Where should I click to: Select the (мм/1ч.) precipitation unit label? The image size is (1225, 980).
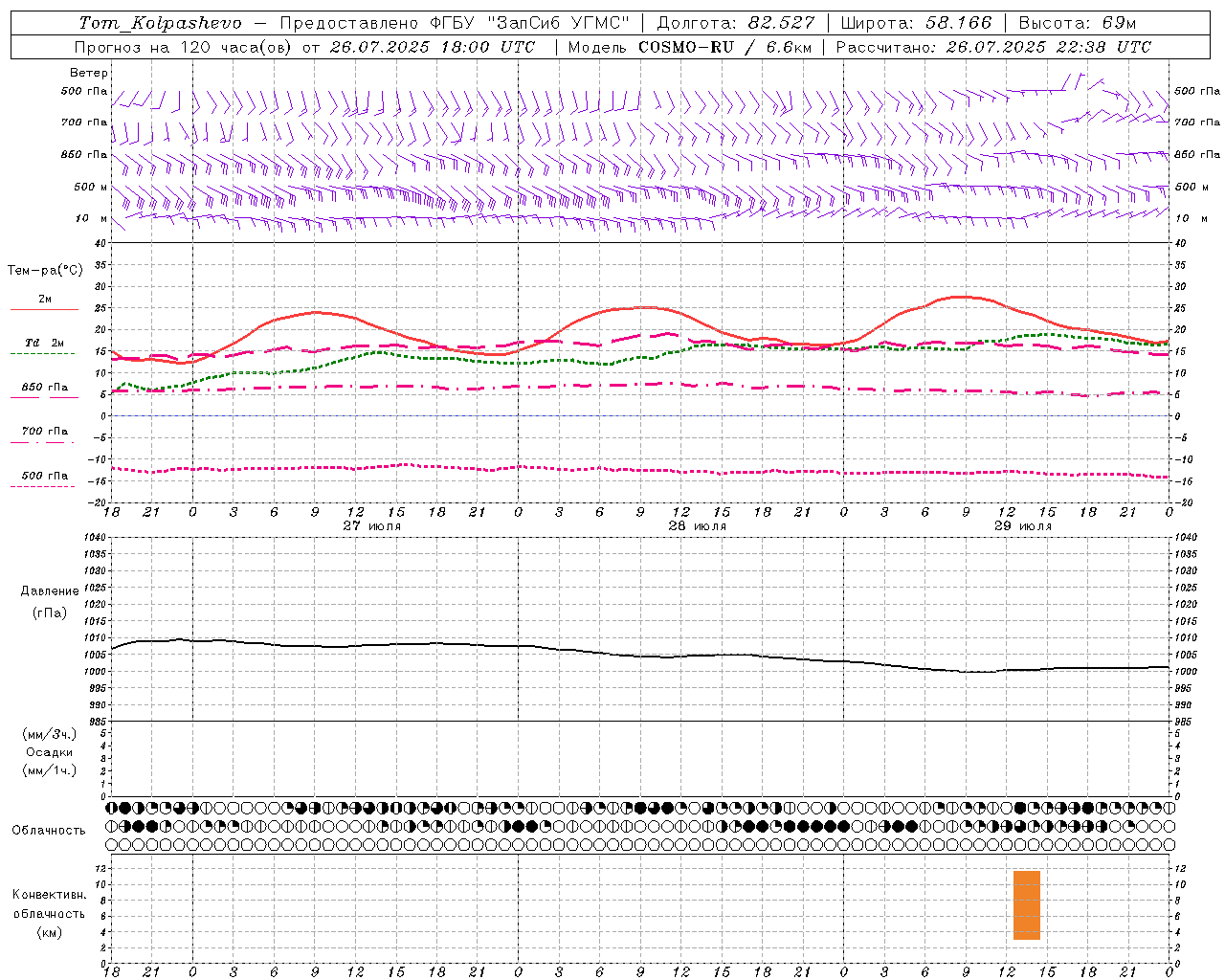[50, 770]
